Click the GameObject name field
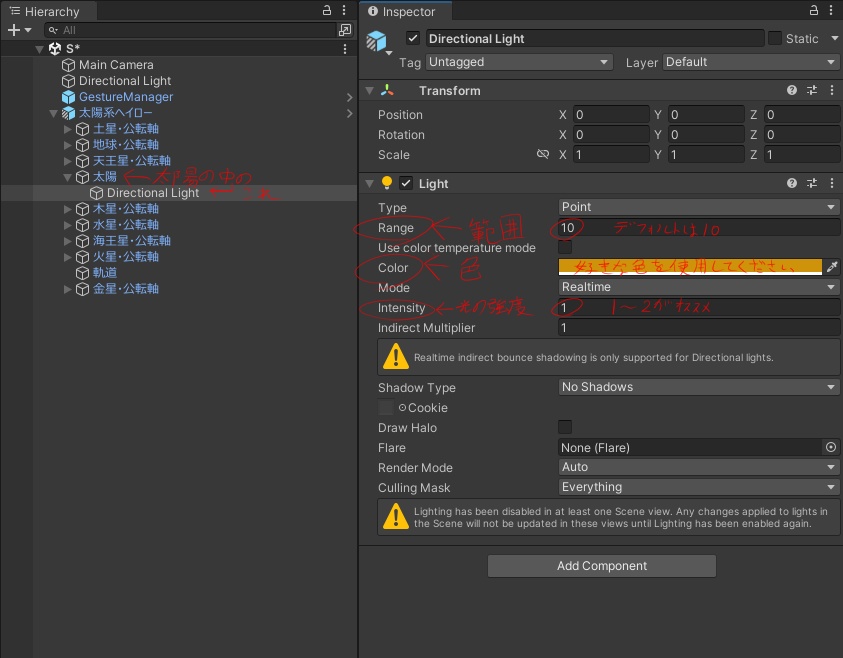Image resolution: width=843 pixels, height=658 pixels. click(x=595, y=39)
